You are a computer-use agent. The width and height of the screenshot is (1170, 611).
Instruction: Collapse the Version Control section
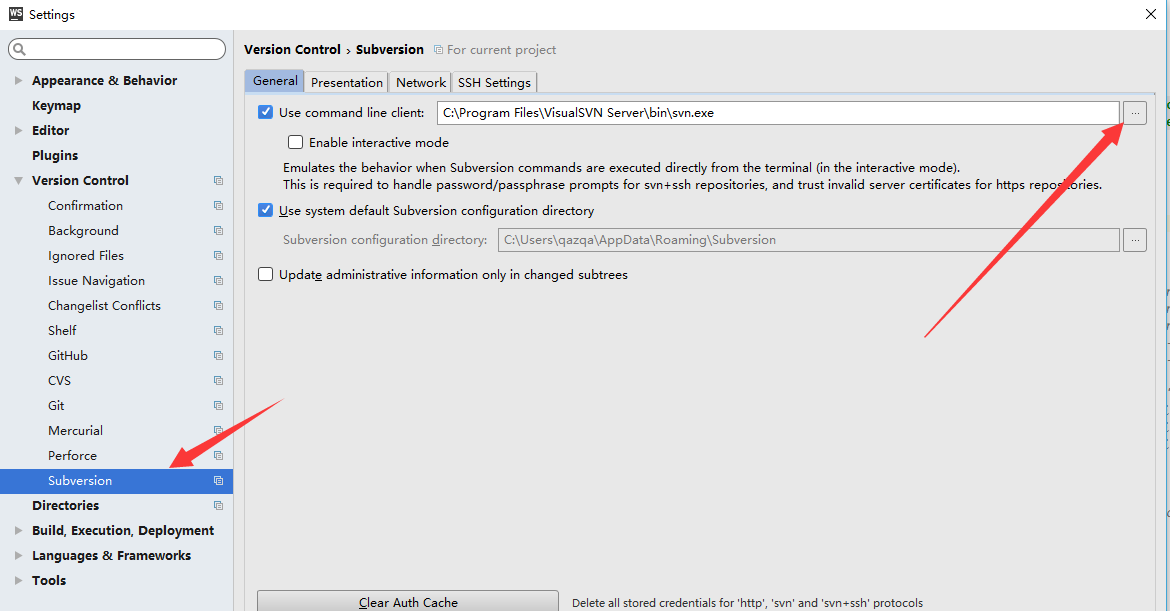click(18, 181)
